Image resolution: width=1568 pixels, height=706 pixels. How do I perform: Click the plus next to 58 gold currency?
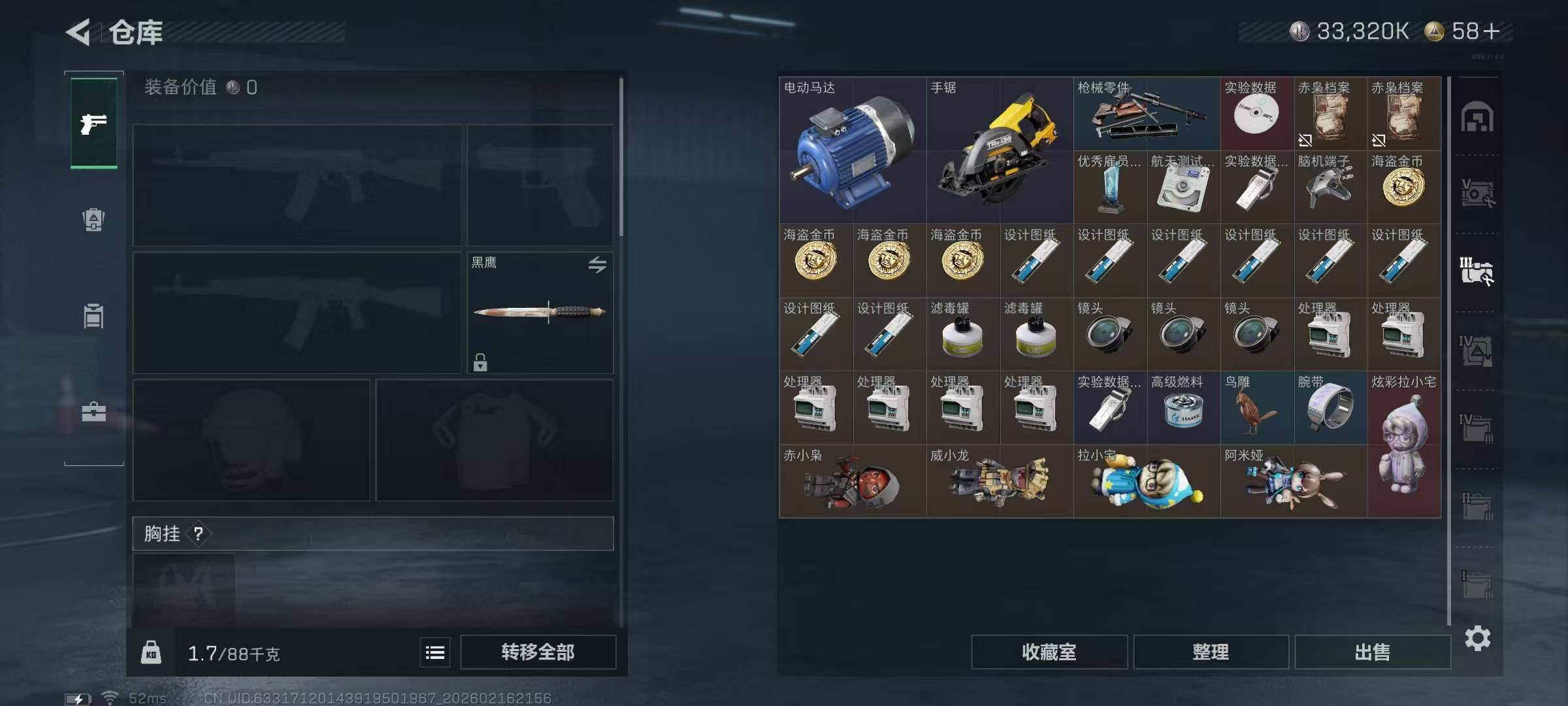(1492, 31)
